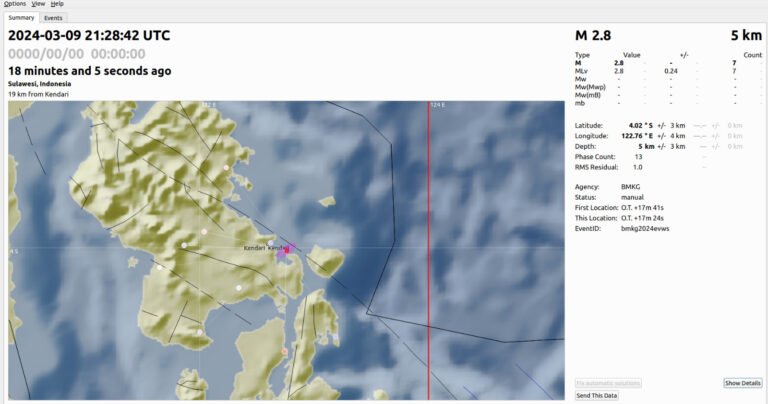Click the Phase Count value 13
The width and height of the screenshot is (768, 404).
click(638, 157)
